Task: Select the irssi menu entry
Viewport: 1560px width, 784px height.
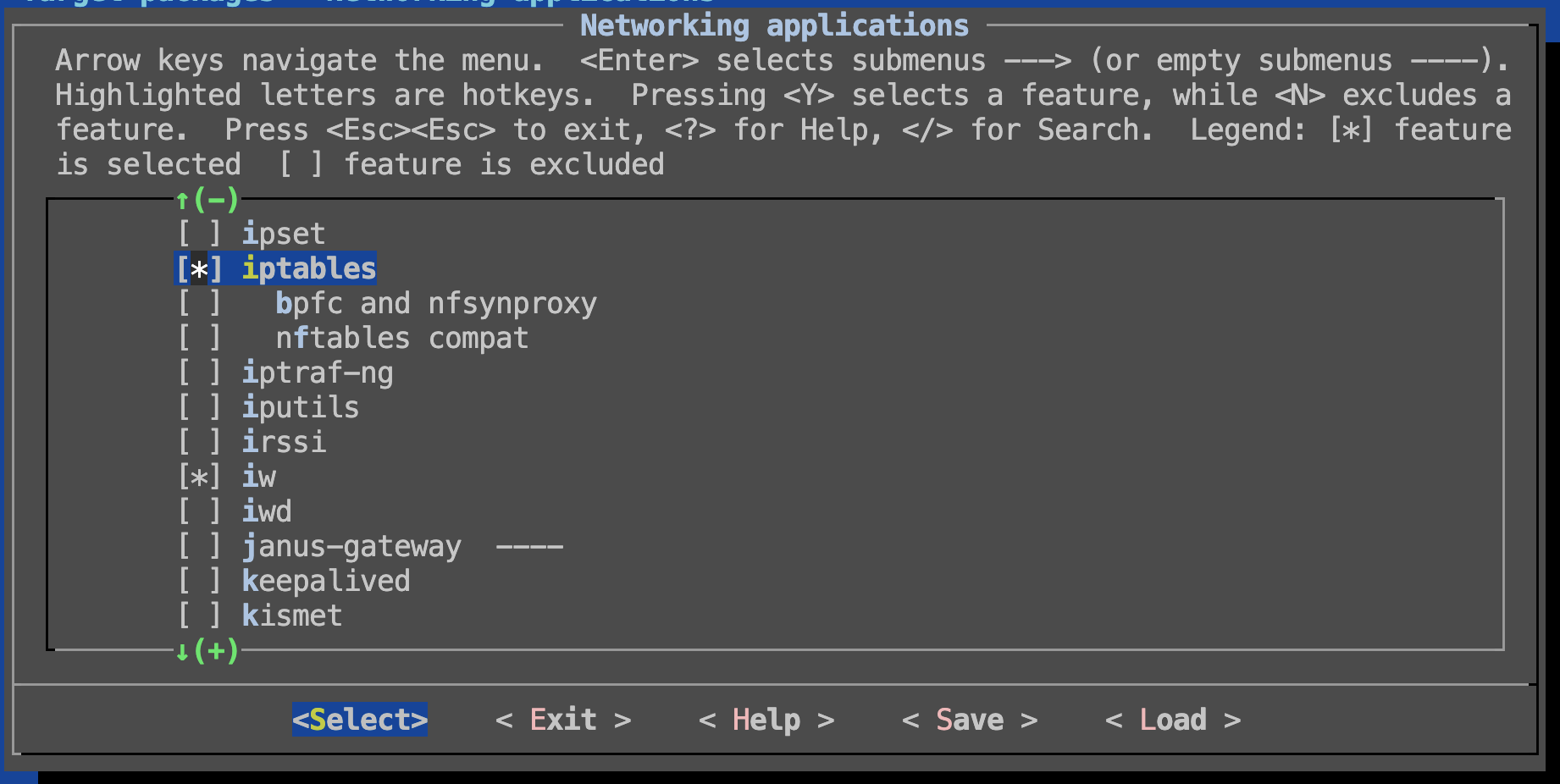Action: tap(284, 442)
